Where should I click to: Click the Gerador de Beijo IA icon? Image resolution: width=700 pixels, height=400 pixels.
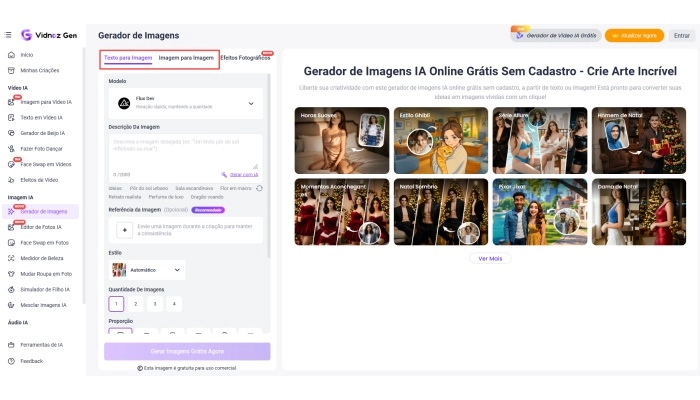[x=11, y=133]
